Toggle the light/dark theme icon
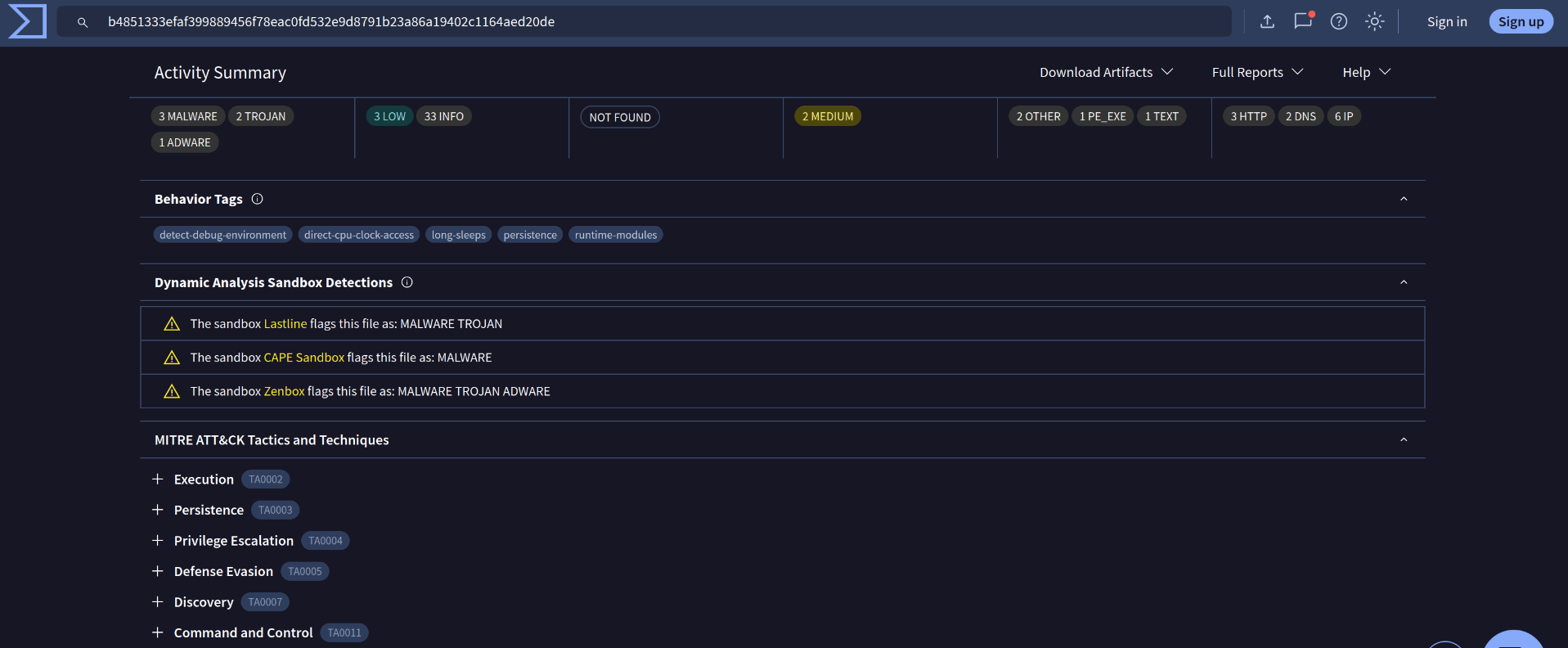1568x648 pixels. (x=1375, y=22)
